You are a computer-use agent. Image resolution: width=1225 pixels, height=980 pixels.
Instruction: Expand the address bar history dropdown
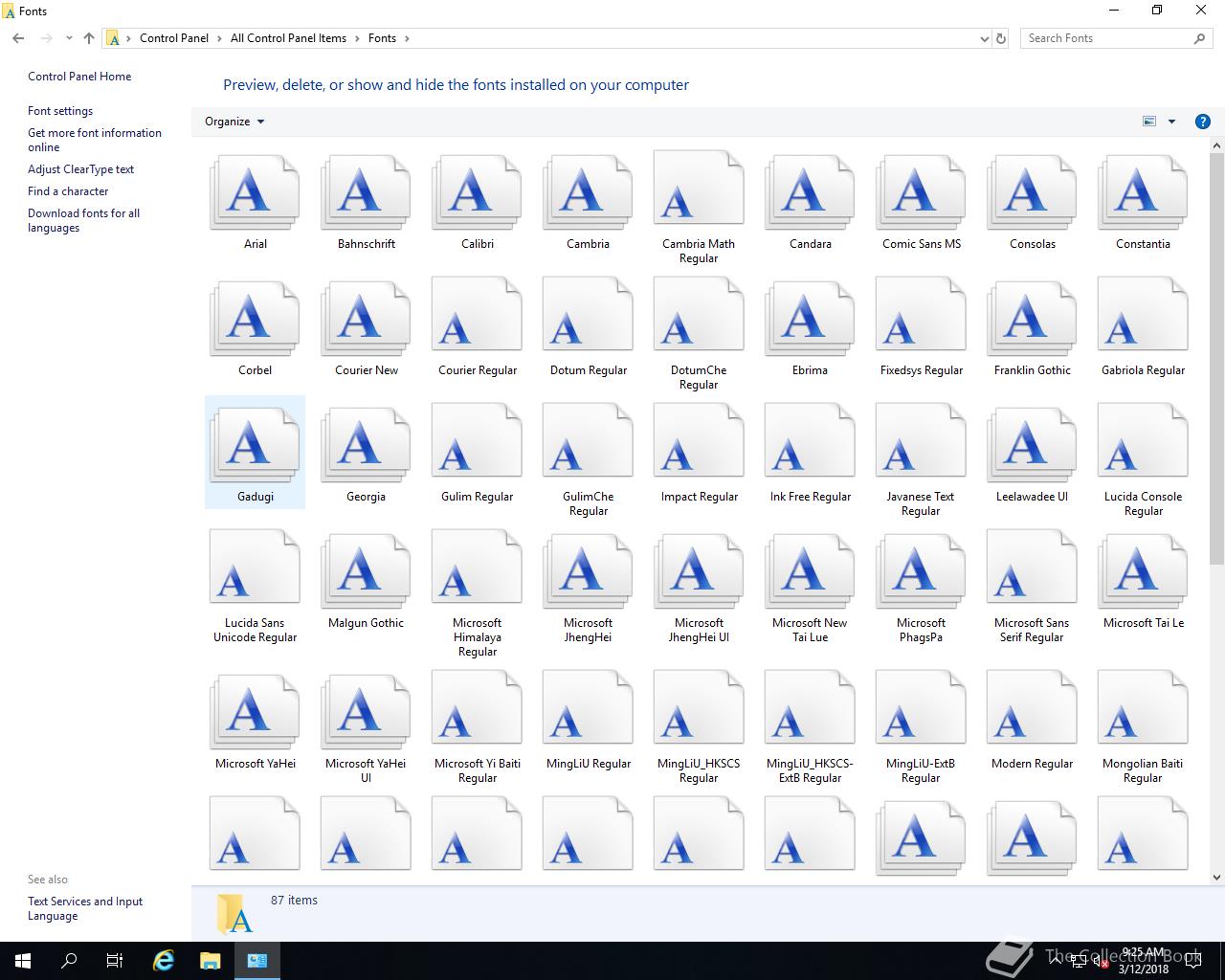point(985,38)
